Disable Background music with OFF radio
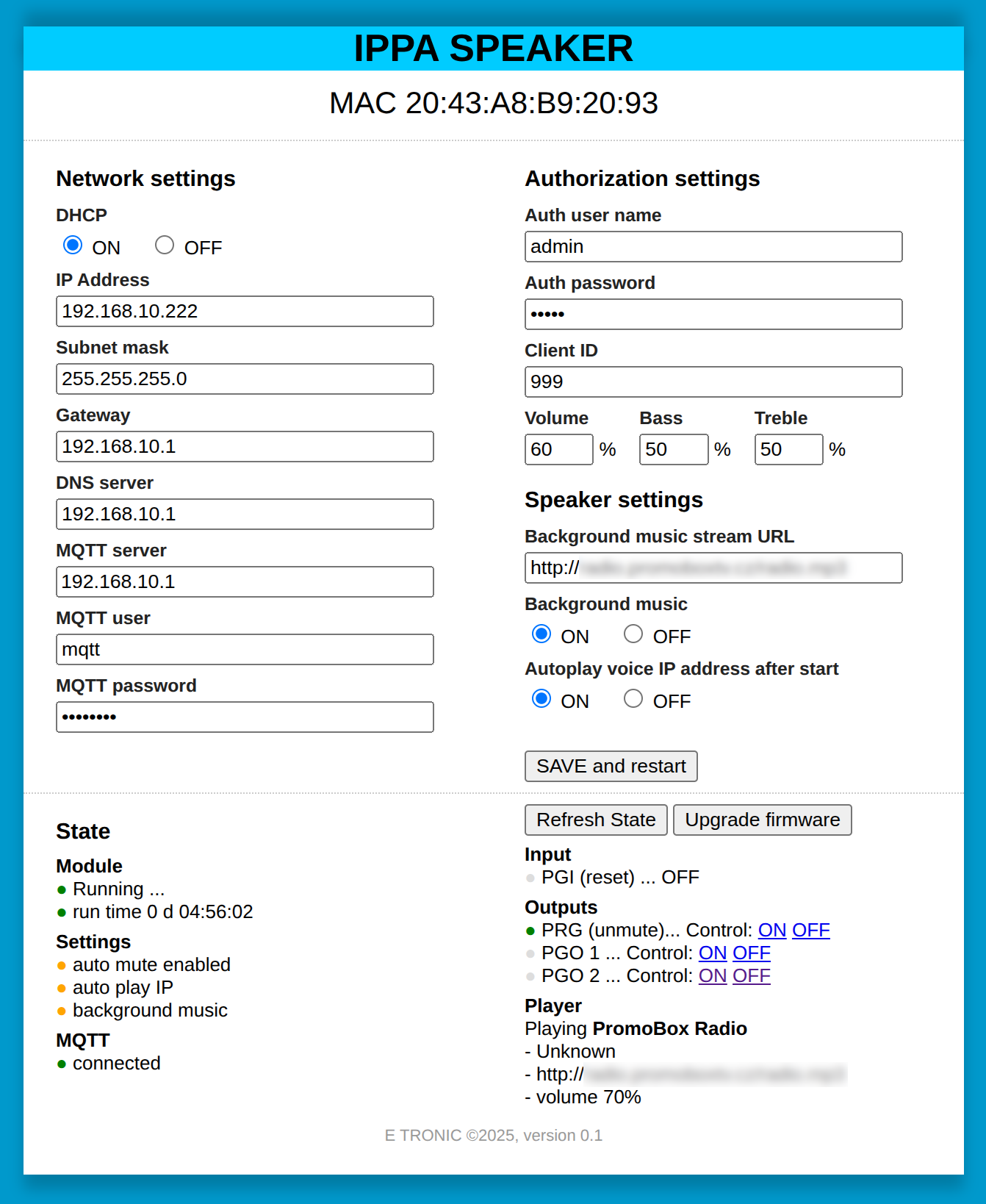986x1204 pixels. click(x=633, y=634)
